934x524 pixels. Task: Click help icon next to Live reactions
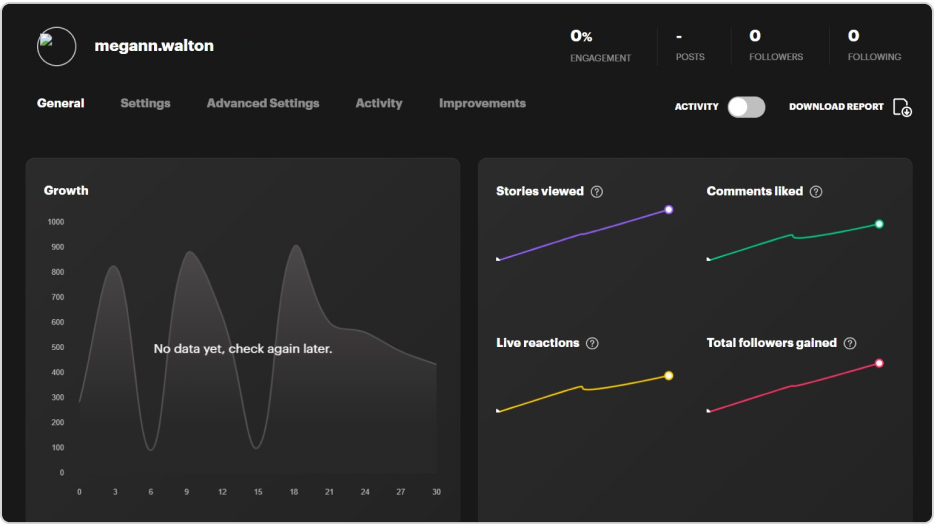(x=592, y=343)
